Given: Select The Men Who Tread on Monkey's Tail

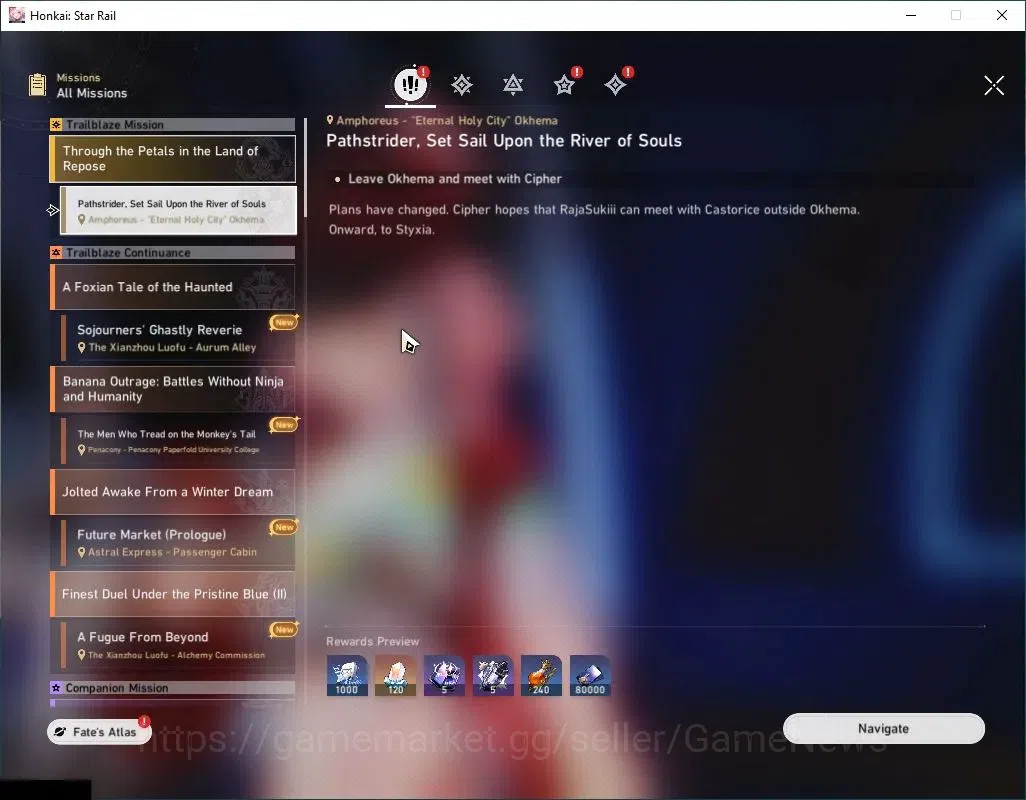Looking at the screenshot, I should coord(178,440).
